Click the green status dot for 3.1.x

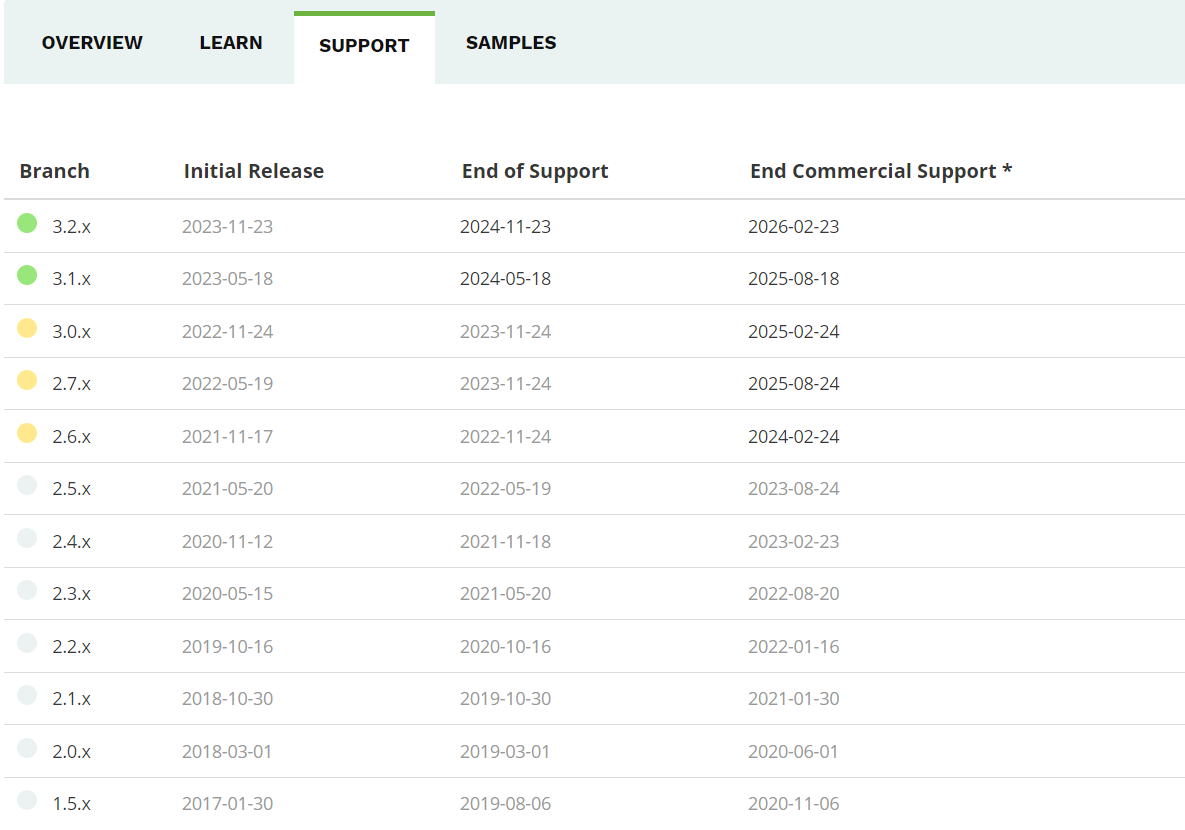[x=27, y=275]
